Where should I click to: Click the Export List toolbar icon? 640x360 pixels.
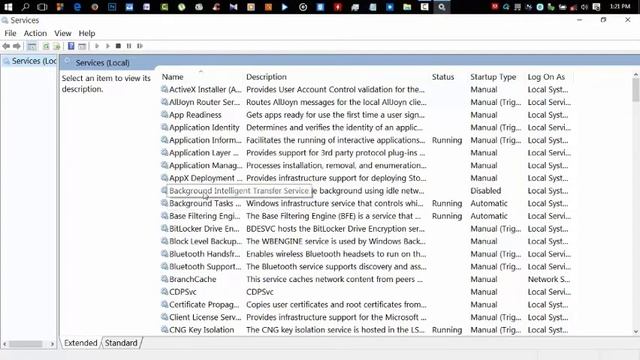pos(56,46)
